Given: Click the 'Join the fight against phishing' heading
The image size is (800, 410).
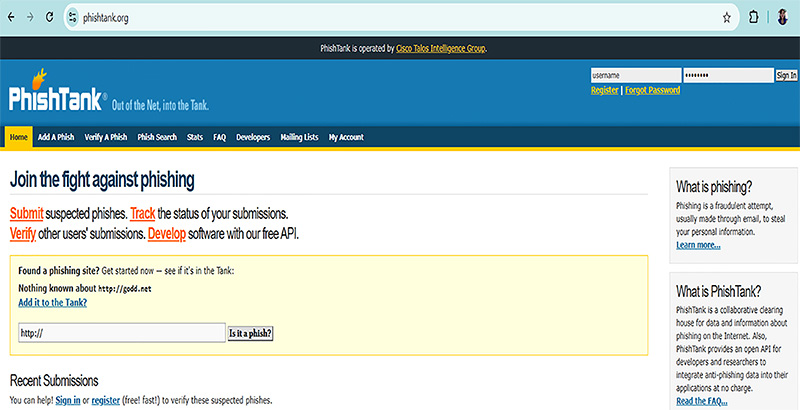Looking at the screenshot, I should (102, 180).
